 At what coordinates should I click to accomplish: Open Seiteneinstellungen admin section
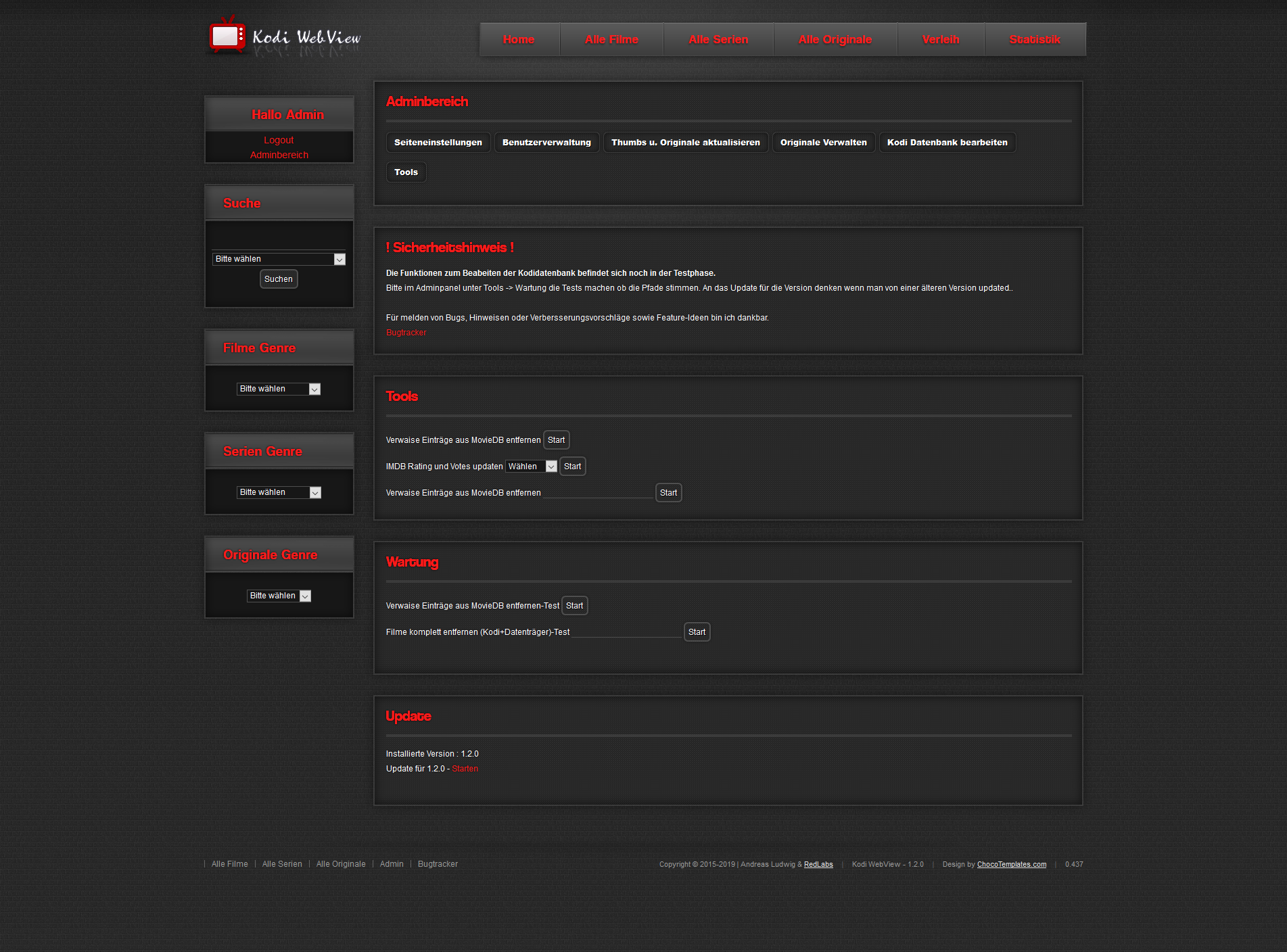click(x=438, y=143)
